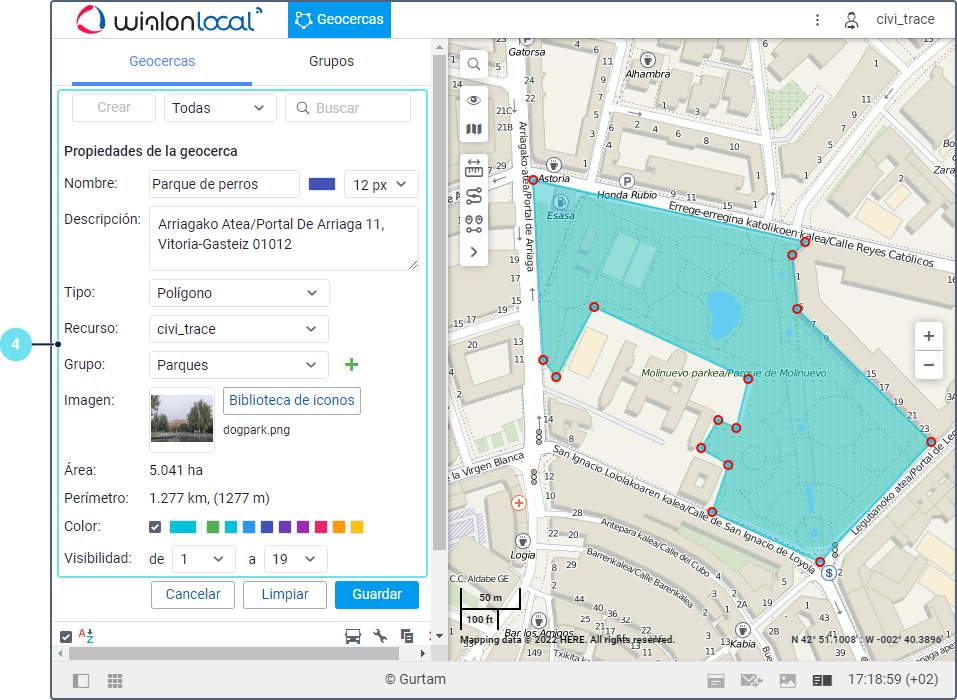This screenshot has width=957, height=700.
Task: Open the SMS messages icon in bottom bar
Action: pos(751,680)
